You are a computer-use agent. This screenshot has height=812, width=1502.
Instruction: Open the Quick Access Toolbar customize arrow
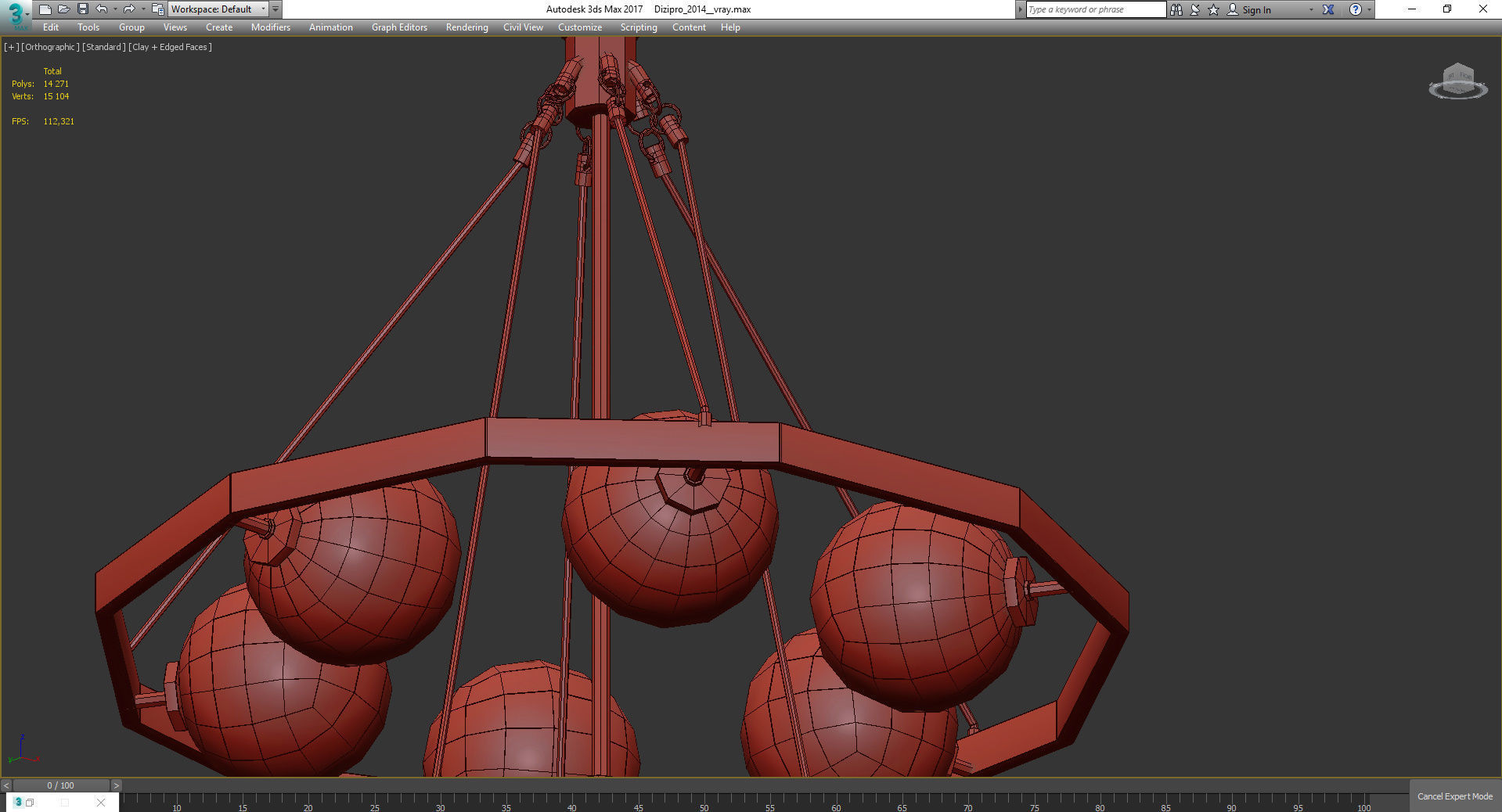click(x=276, y=9)
